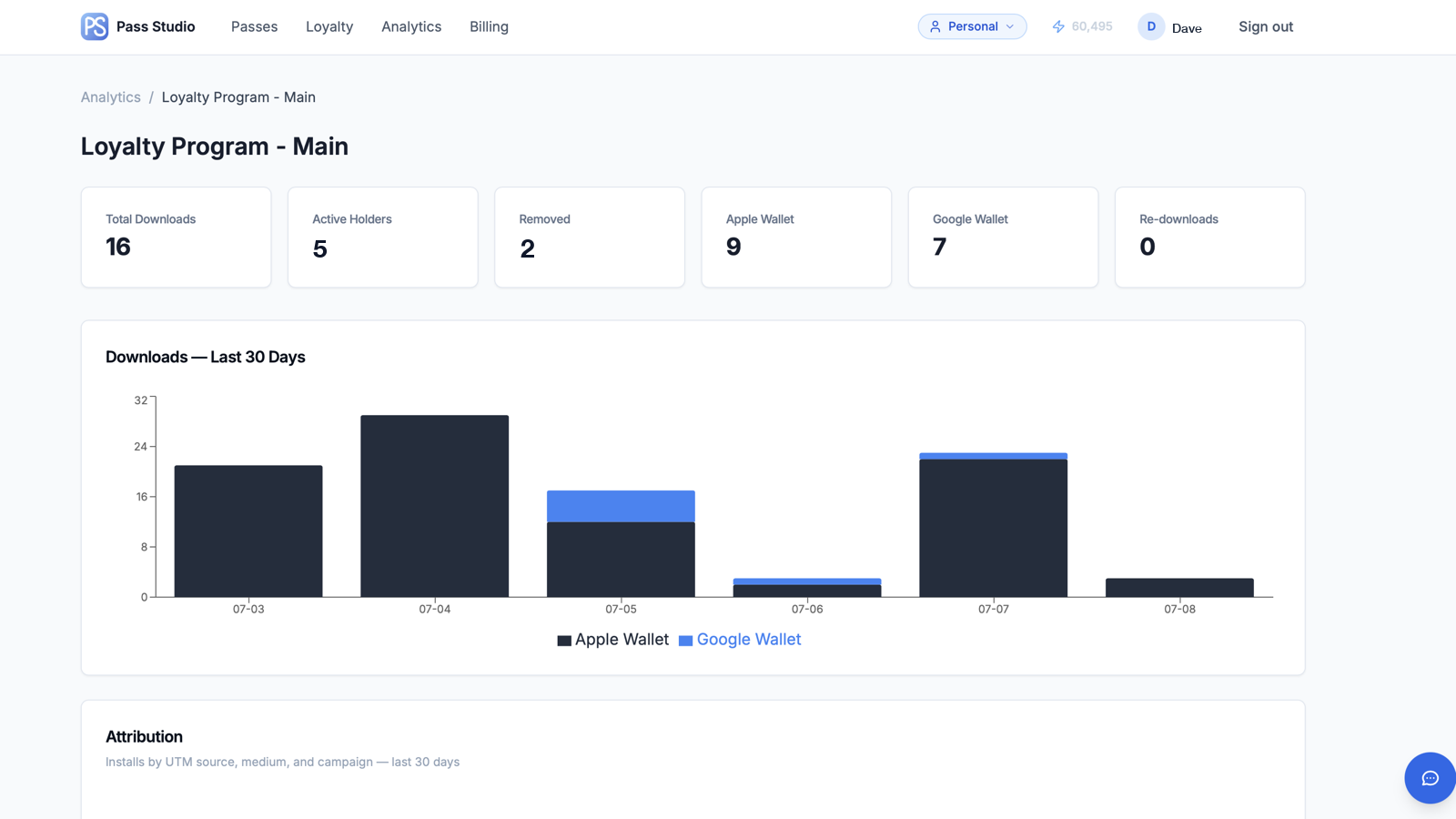Click the Sign out link

[1266, 26]
